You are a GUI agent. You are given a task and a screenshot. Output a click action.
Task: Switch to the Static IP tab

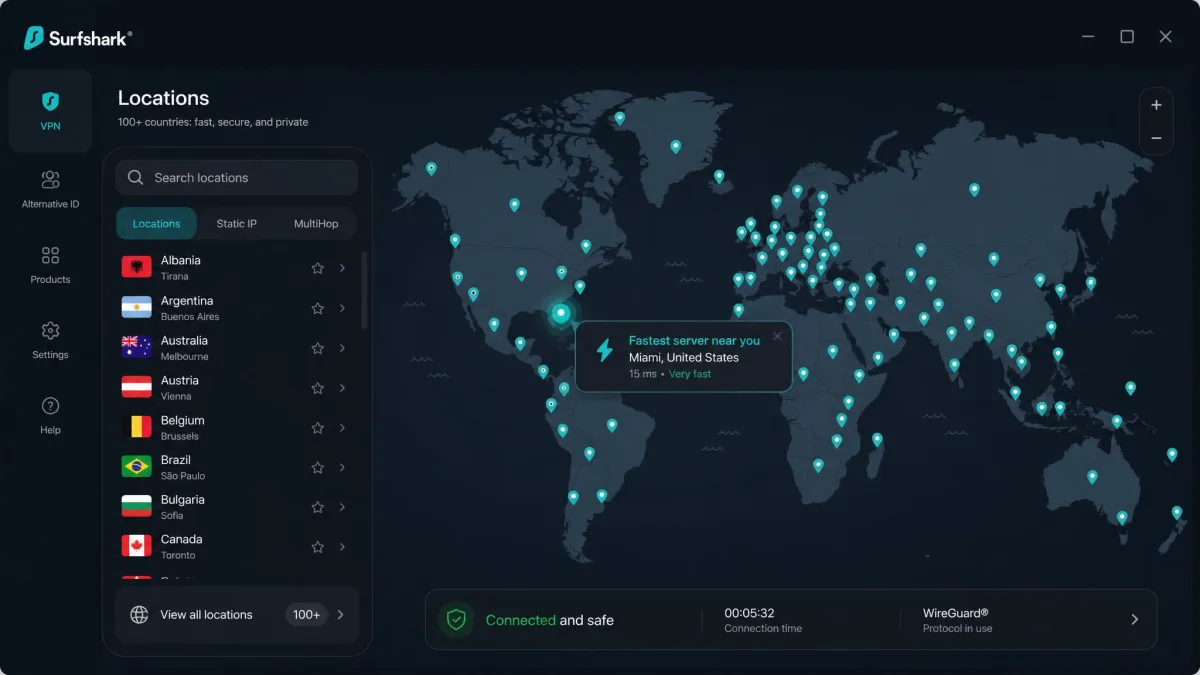[237, 224]
